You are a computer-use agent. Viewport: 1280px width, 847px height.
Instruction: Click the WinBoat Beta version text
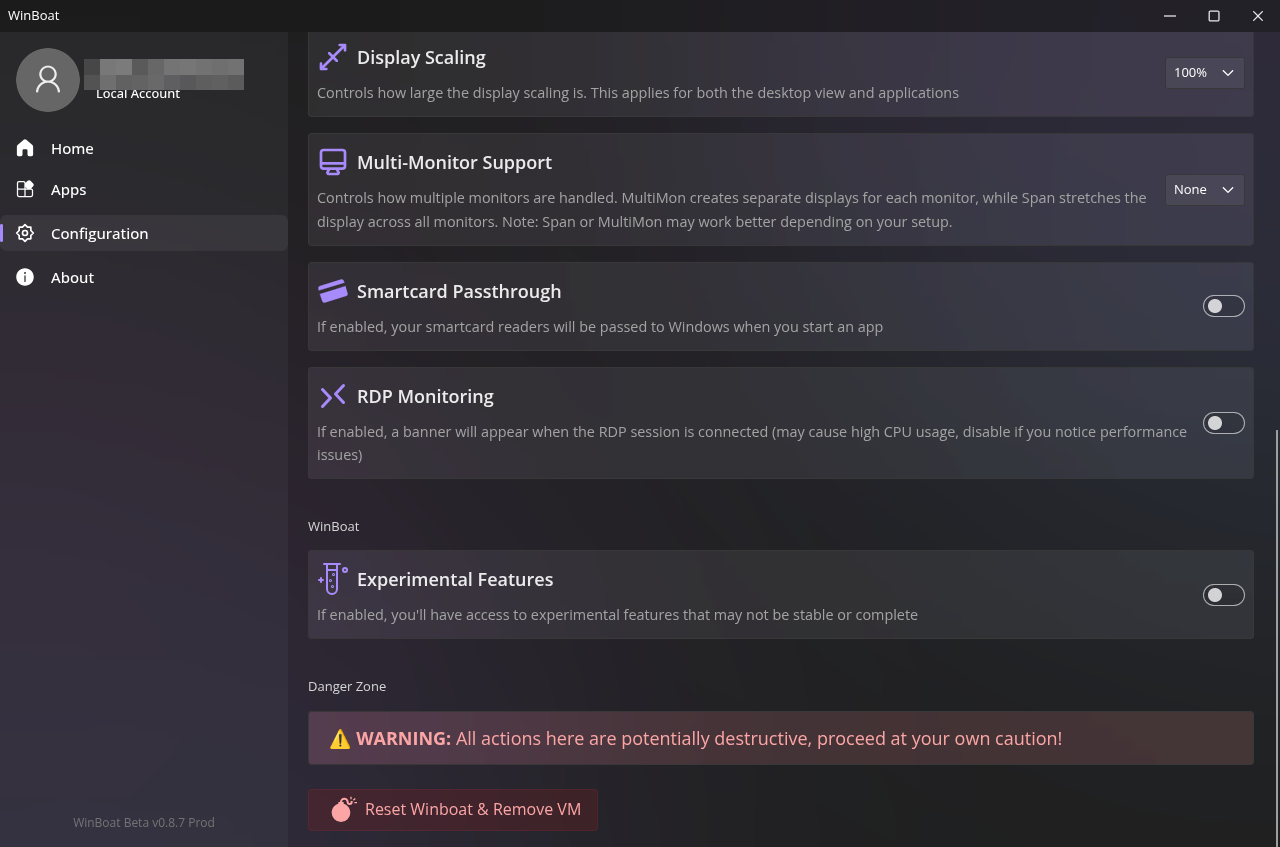tap(144, 823)
